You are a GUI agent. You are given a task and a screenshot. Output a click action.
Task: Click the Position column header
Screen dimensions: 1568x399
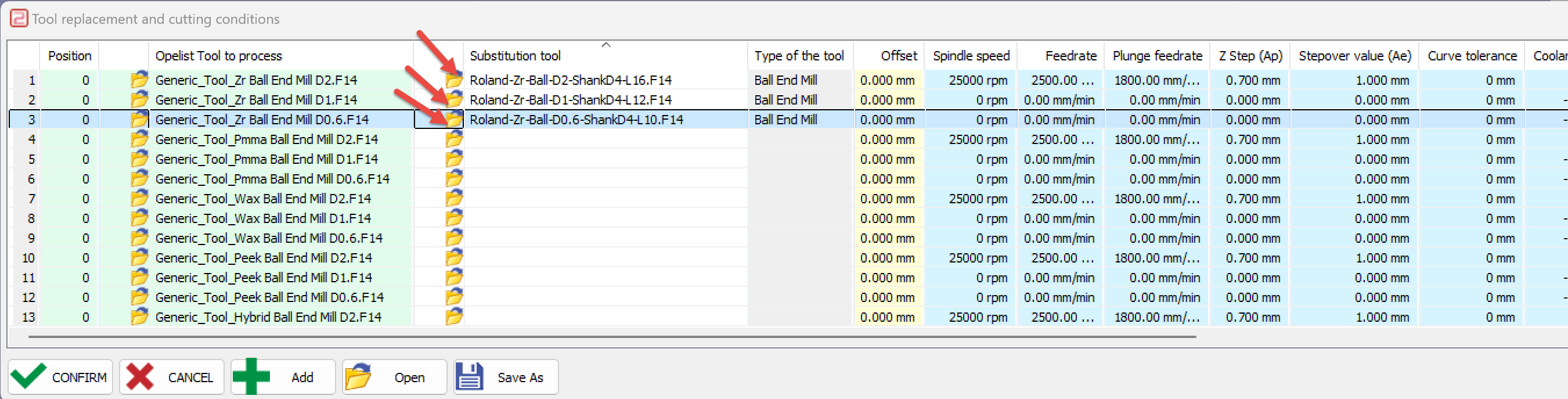[70, 55]
